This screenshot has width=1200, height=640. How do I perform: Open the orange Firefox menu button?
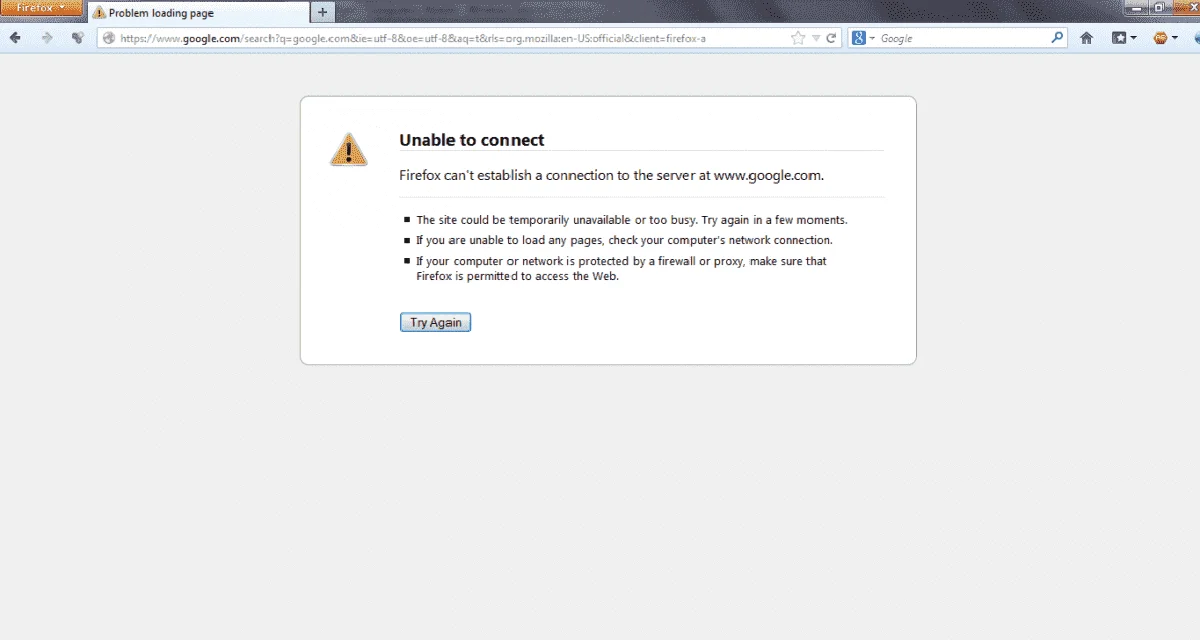point(41,8)
